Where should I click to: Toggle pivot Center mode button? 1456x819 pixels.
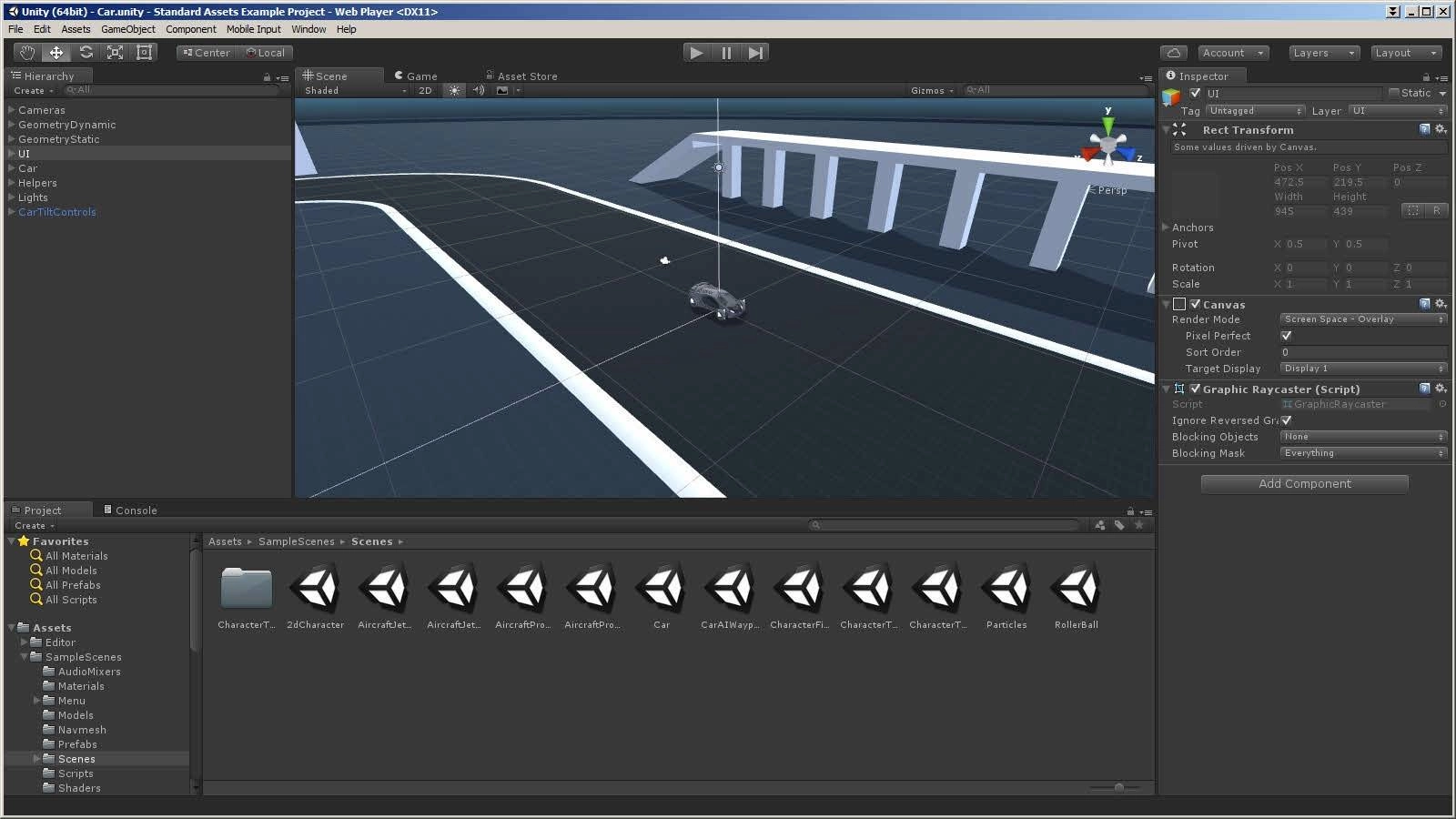[207, 53]
